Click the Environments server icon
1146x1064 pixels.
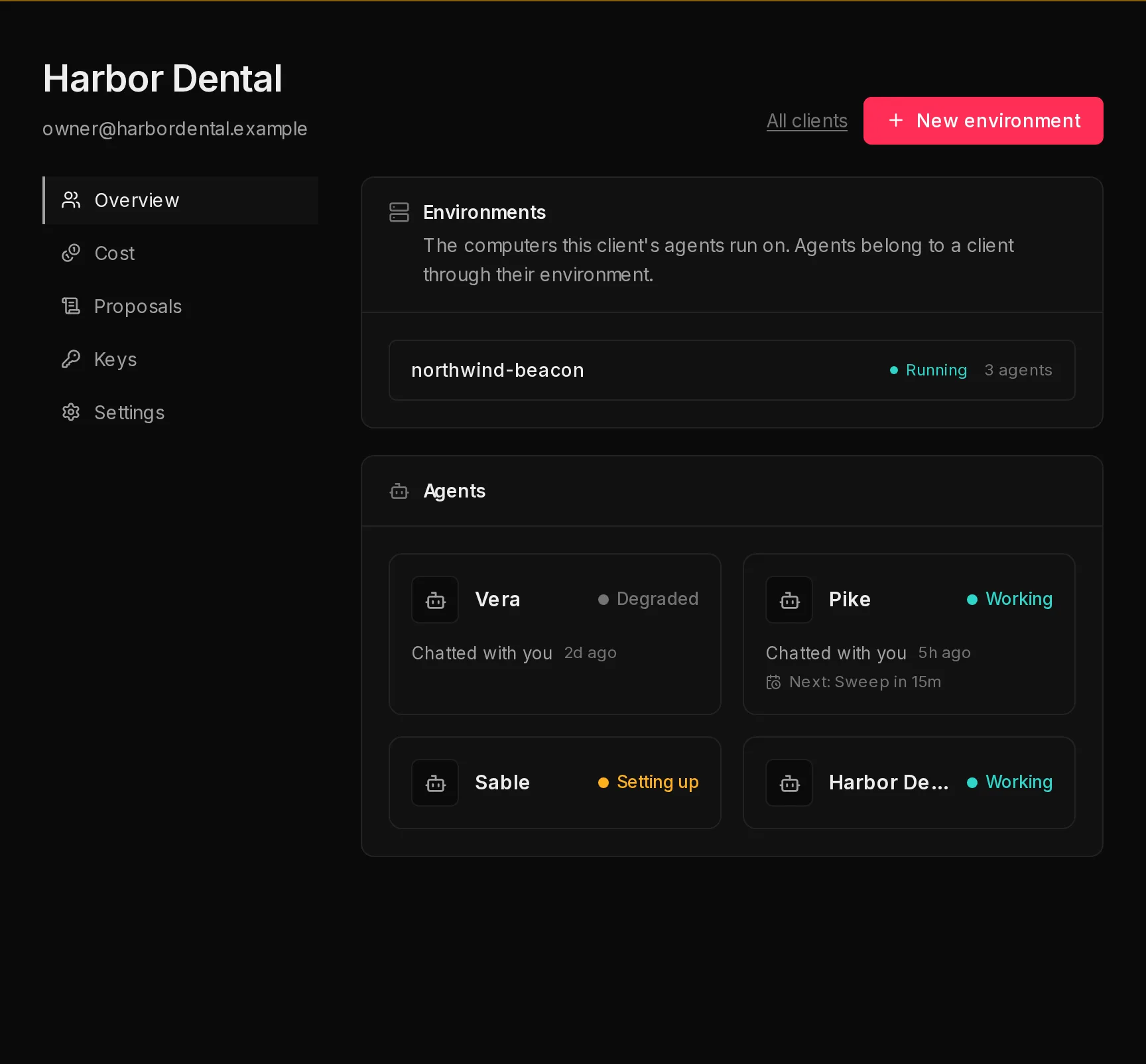point(399,212)
